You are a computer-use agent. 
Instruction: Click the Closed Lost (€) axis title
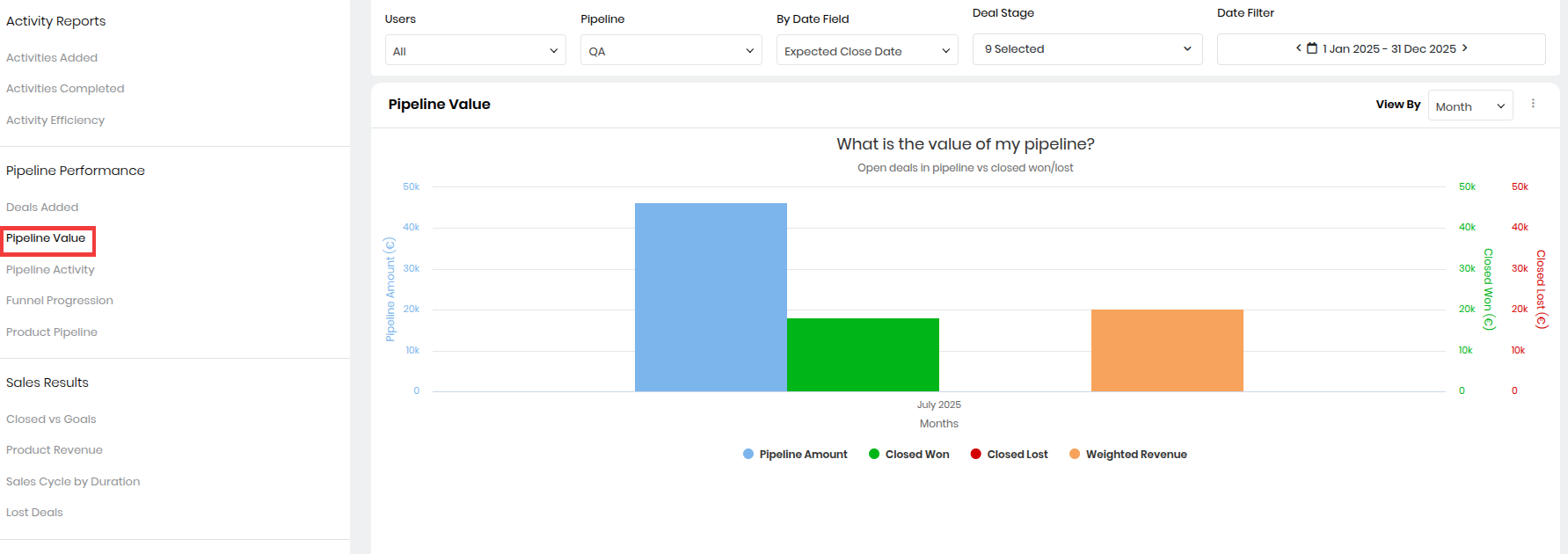1541,289
